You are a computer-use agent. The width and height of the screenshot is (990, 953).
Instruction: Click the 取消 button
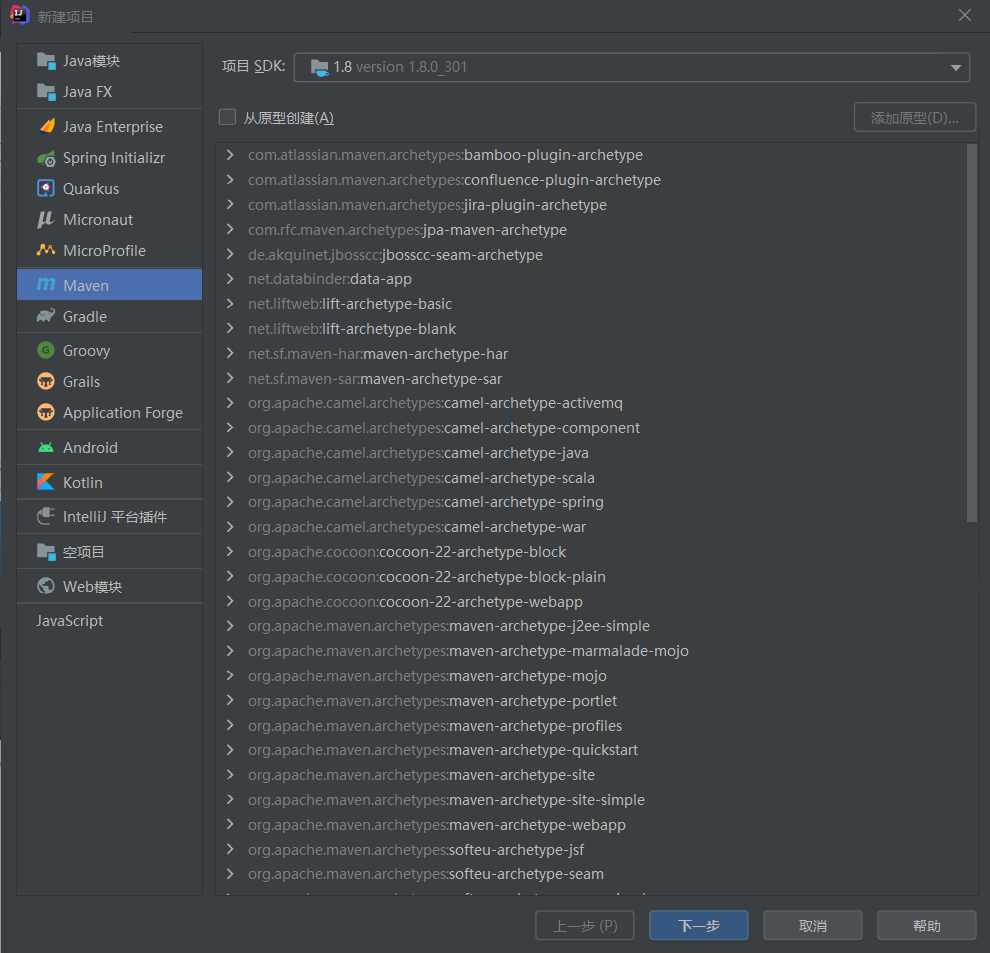tap(813, 925)
